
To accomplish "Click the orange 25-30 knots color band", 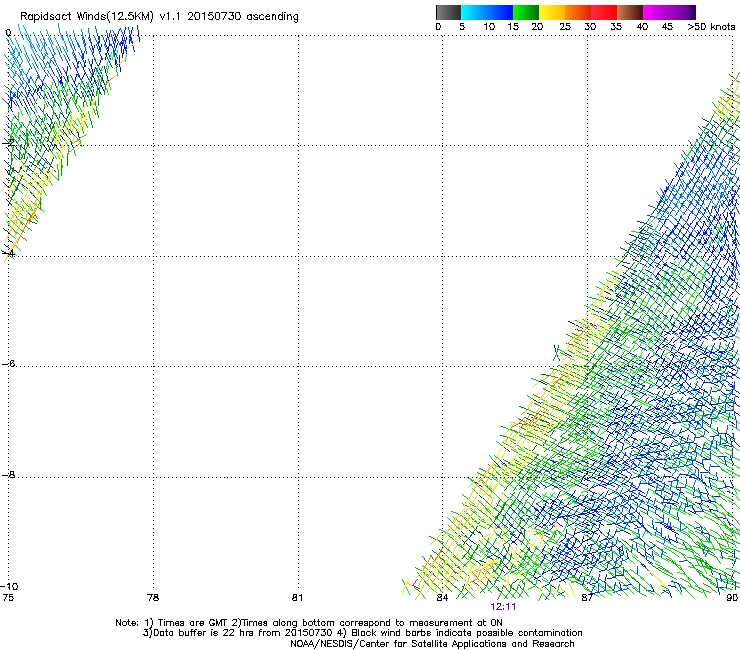I will pos(578,13).
